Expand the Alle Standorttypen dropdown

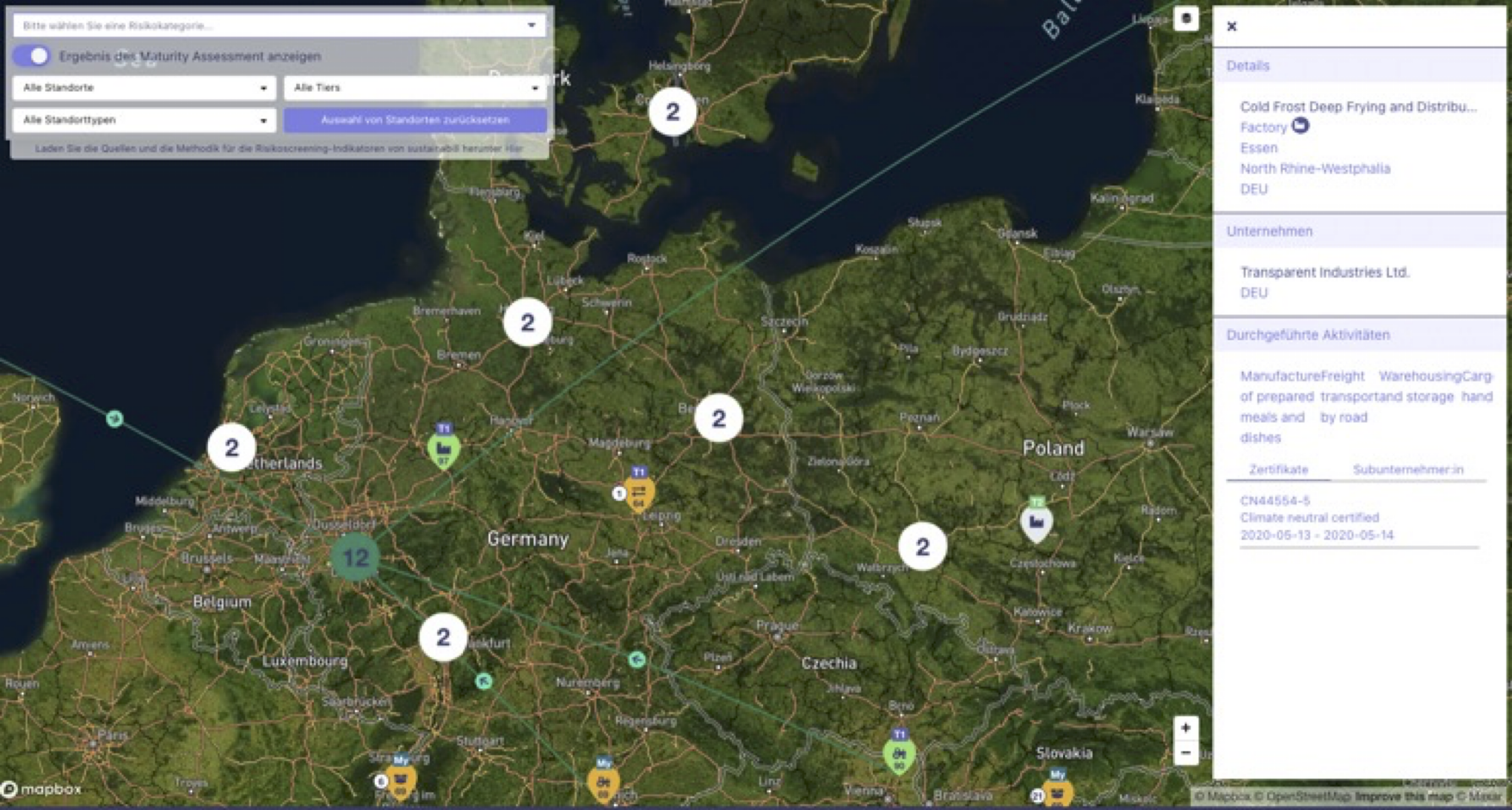144,120
